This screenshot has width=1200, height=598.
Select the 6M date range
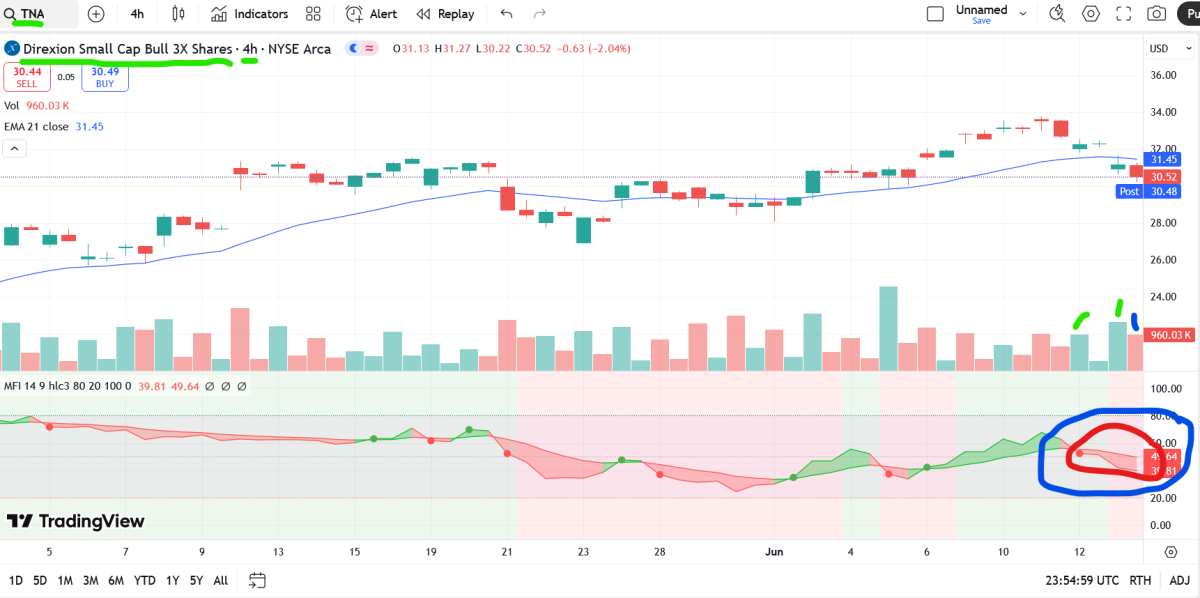(116, 580)
